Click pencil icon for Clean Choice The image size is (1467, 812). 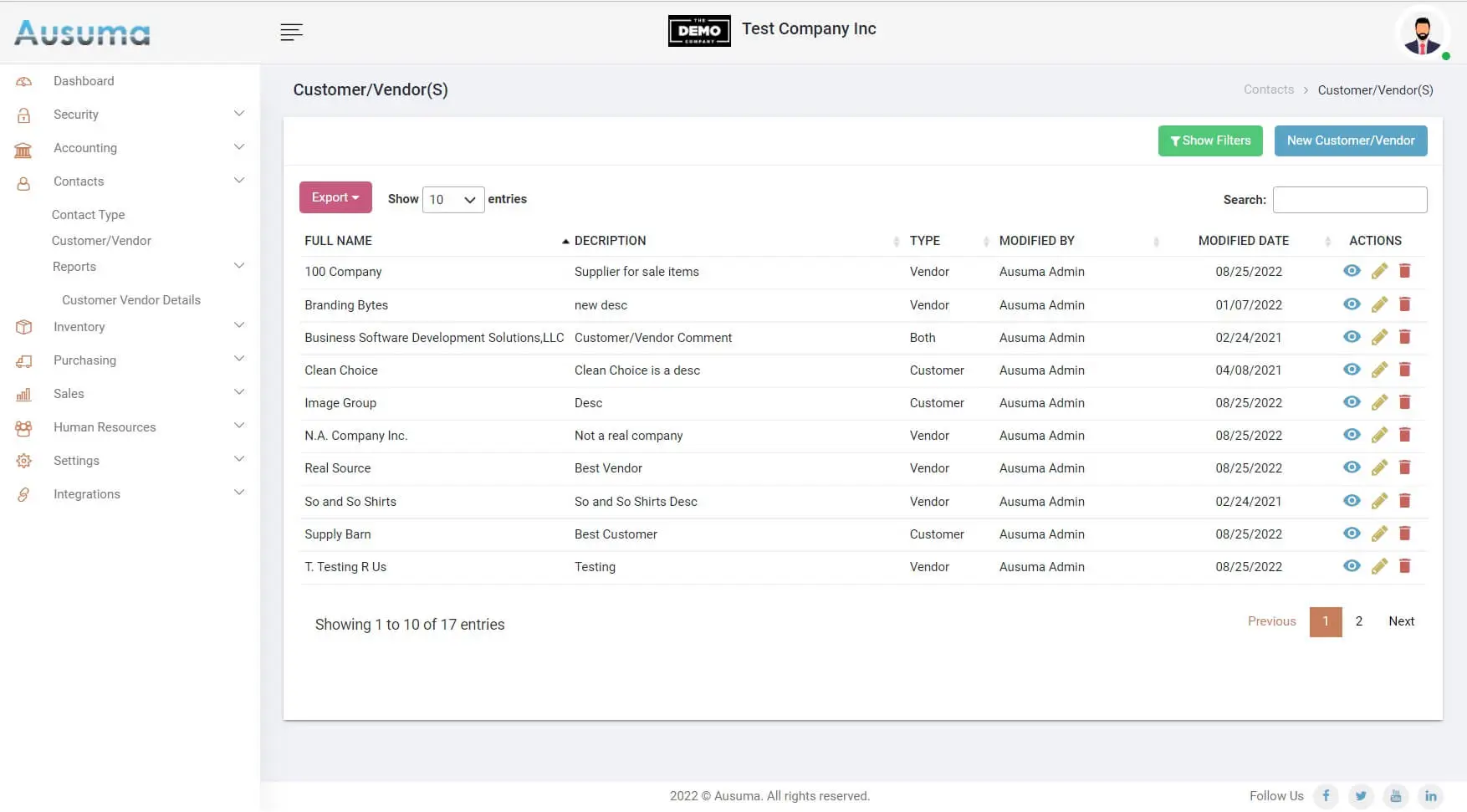[1379, 370]
